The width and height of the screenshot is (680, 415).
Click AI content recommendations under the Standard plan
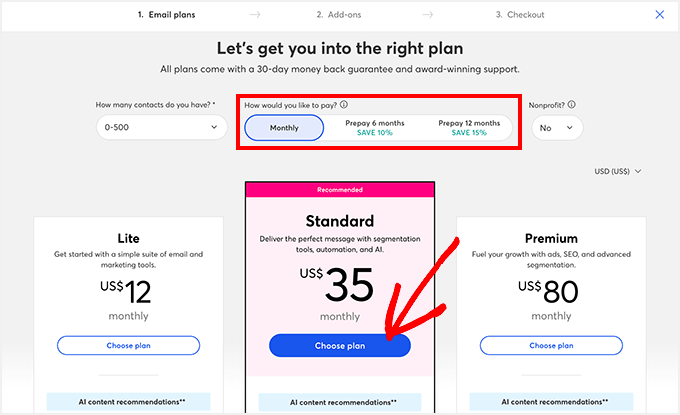click(339, 402)
